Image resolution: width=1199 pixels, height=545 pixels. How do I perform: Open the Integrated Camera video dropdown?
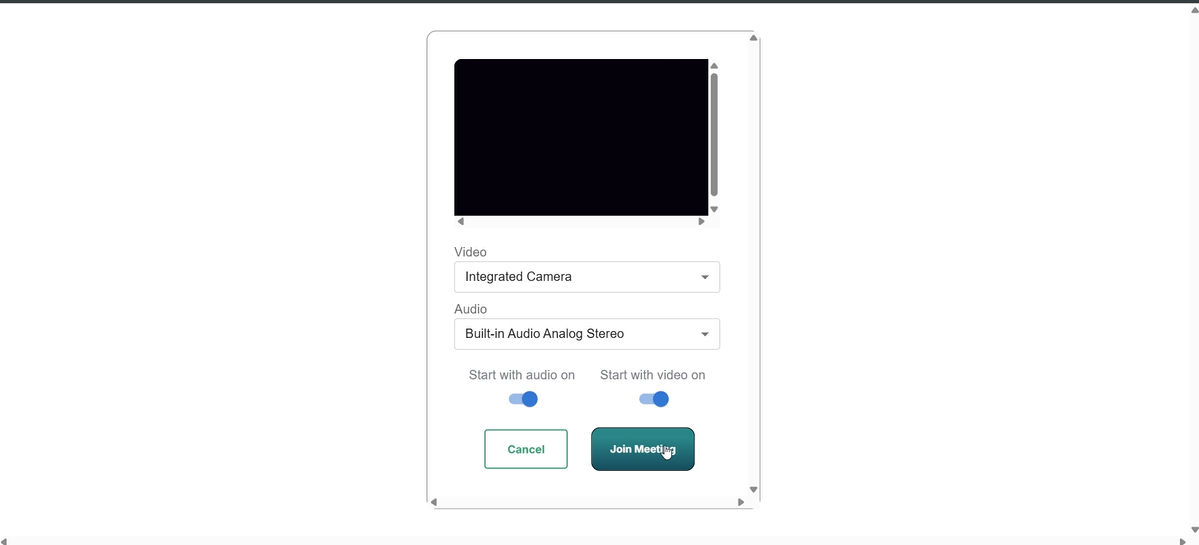click(x=587, y=277)
